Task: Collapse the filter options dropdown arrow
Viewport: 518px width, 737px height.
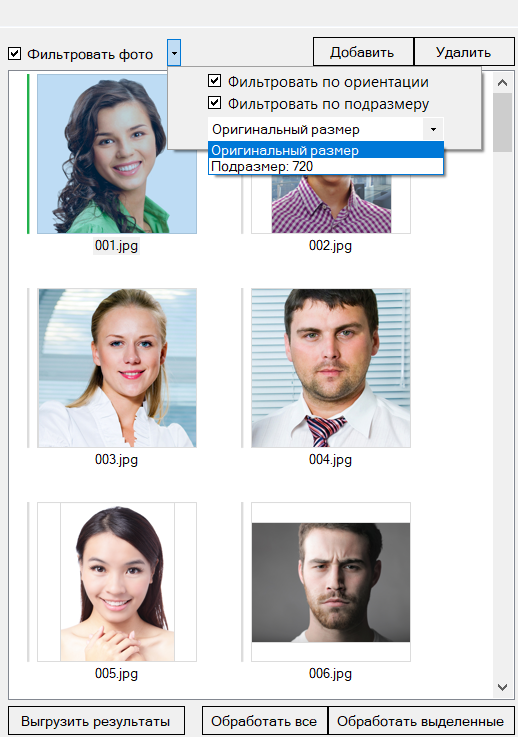Action: click(174, 53)
